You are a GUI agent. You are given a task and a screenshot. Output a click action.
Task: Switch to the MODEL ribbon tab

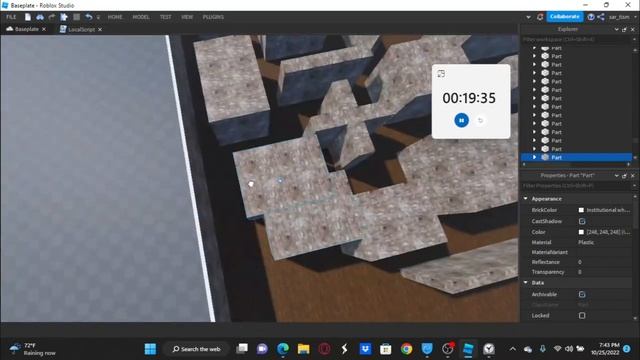(141, 17)
